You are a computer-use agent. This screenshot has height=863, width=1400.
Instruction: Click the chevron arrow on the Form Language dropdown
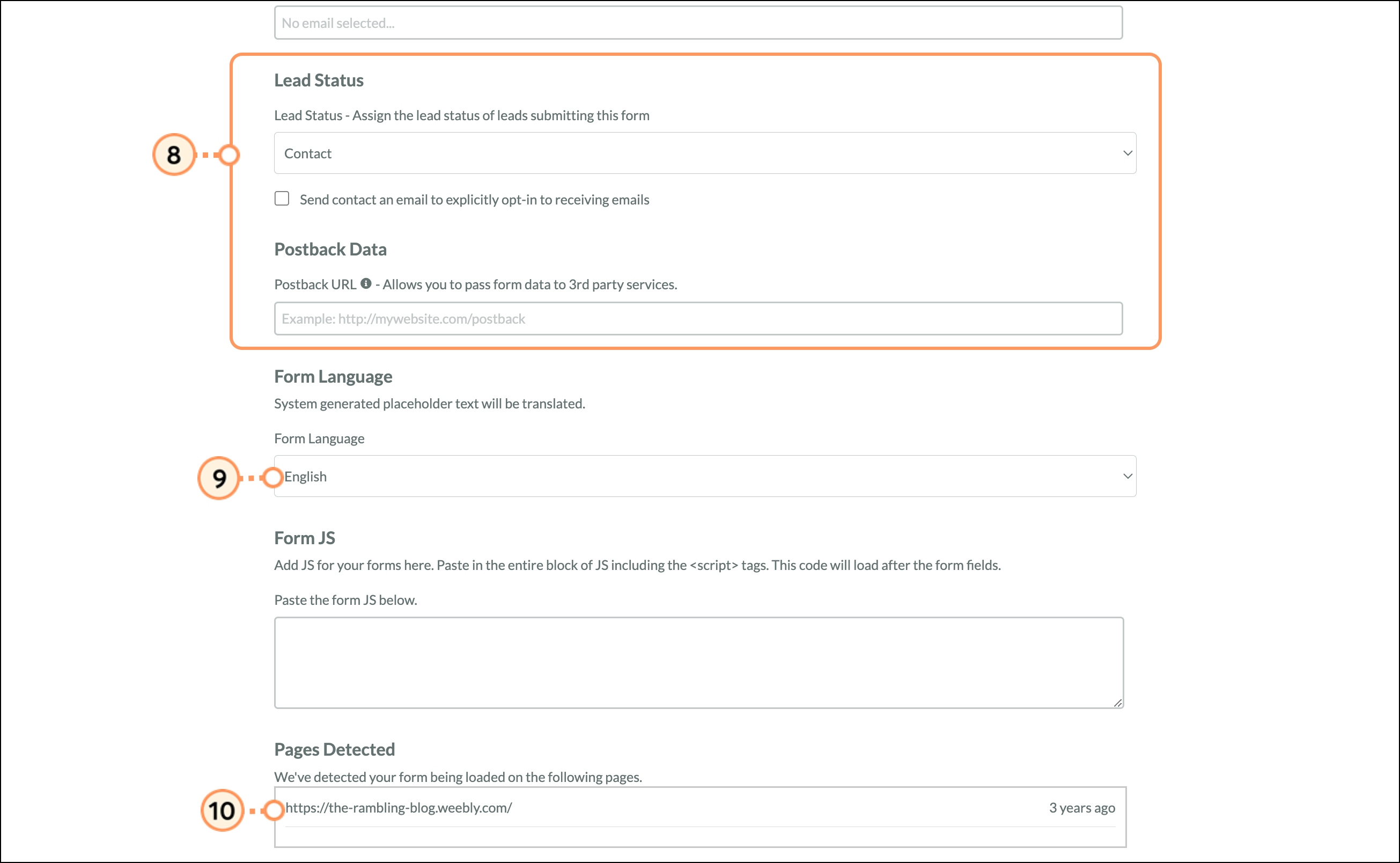(1128, 476)
